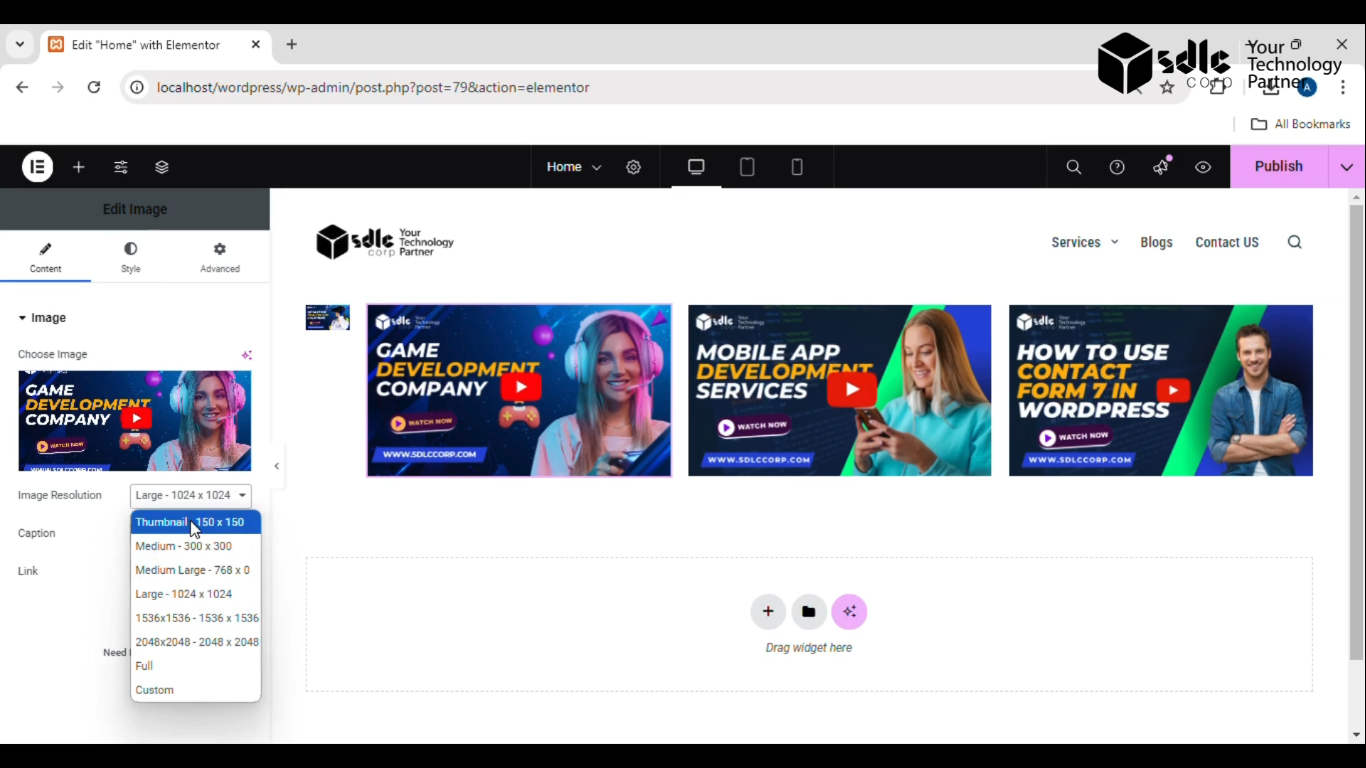Image resolution: width=1366 pixels, height=768 pixels.
Task: Open a new browser tab
Action: click(292, 45)
